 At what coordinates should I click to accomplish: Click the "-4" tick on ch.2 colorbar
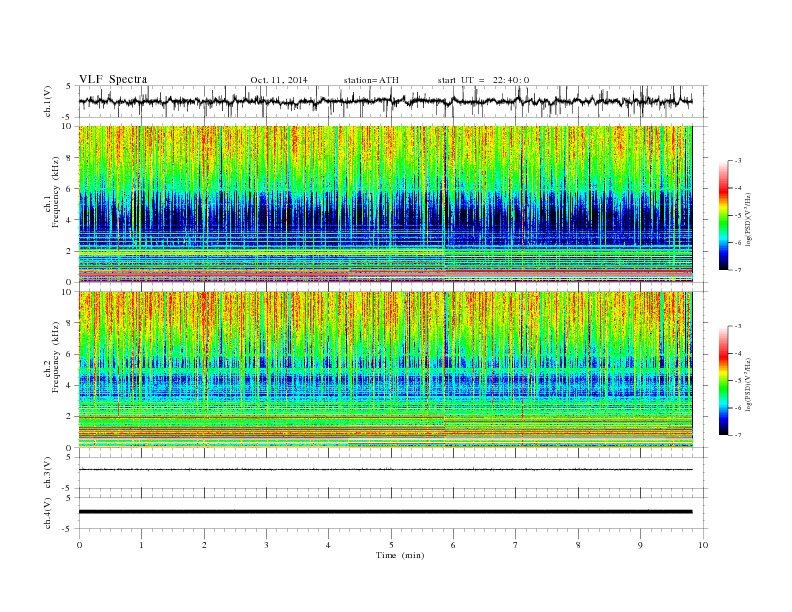click(737, 353)
